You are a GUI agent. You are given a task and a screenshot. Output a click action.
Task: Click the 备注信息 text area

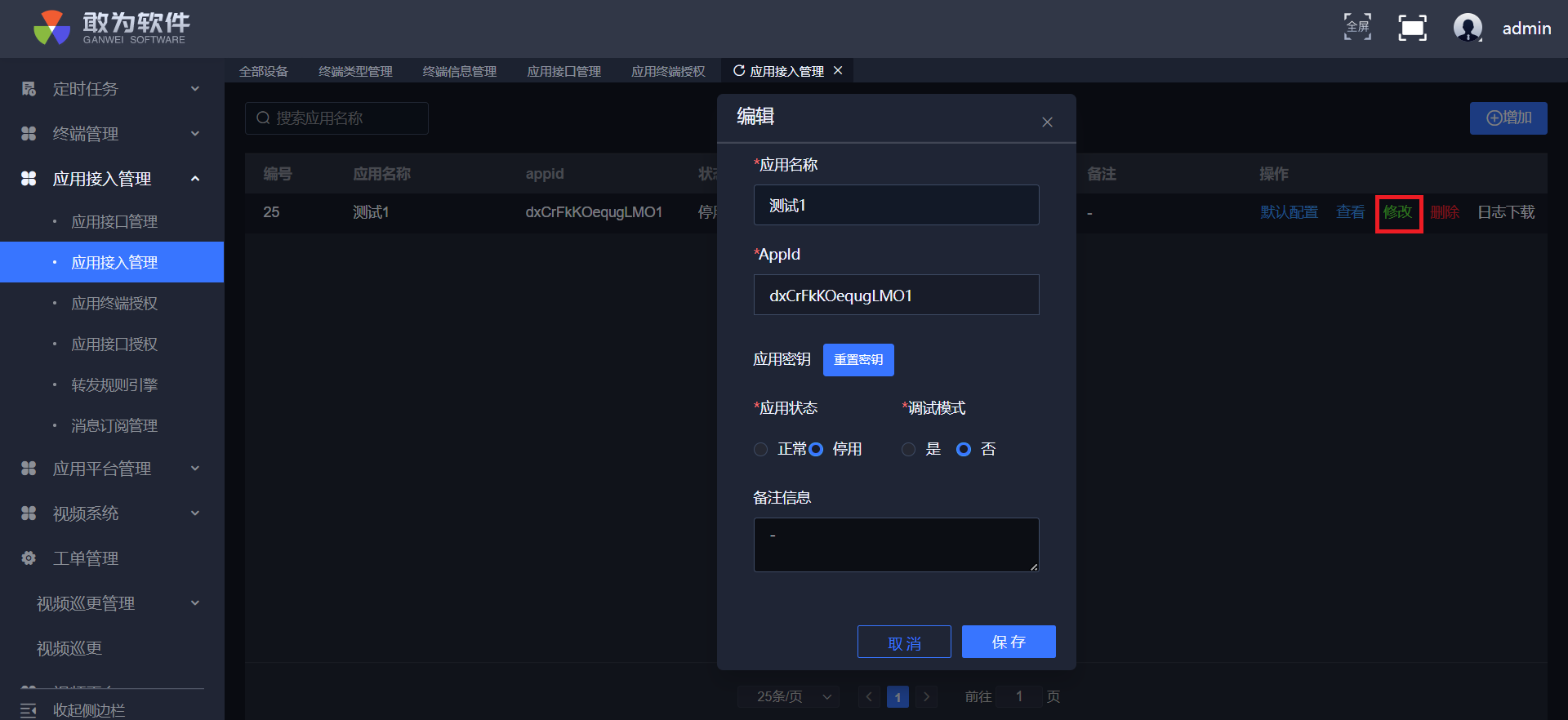(896, 544)
